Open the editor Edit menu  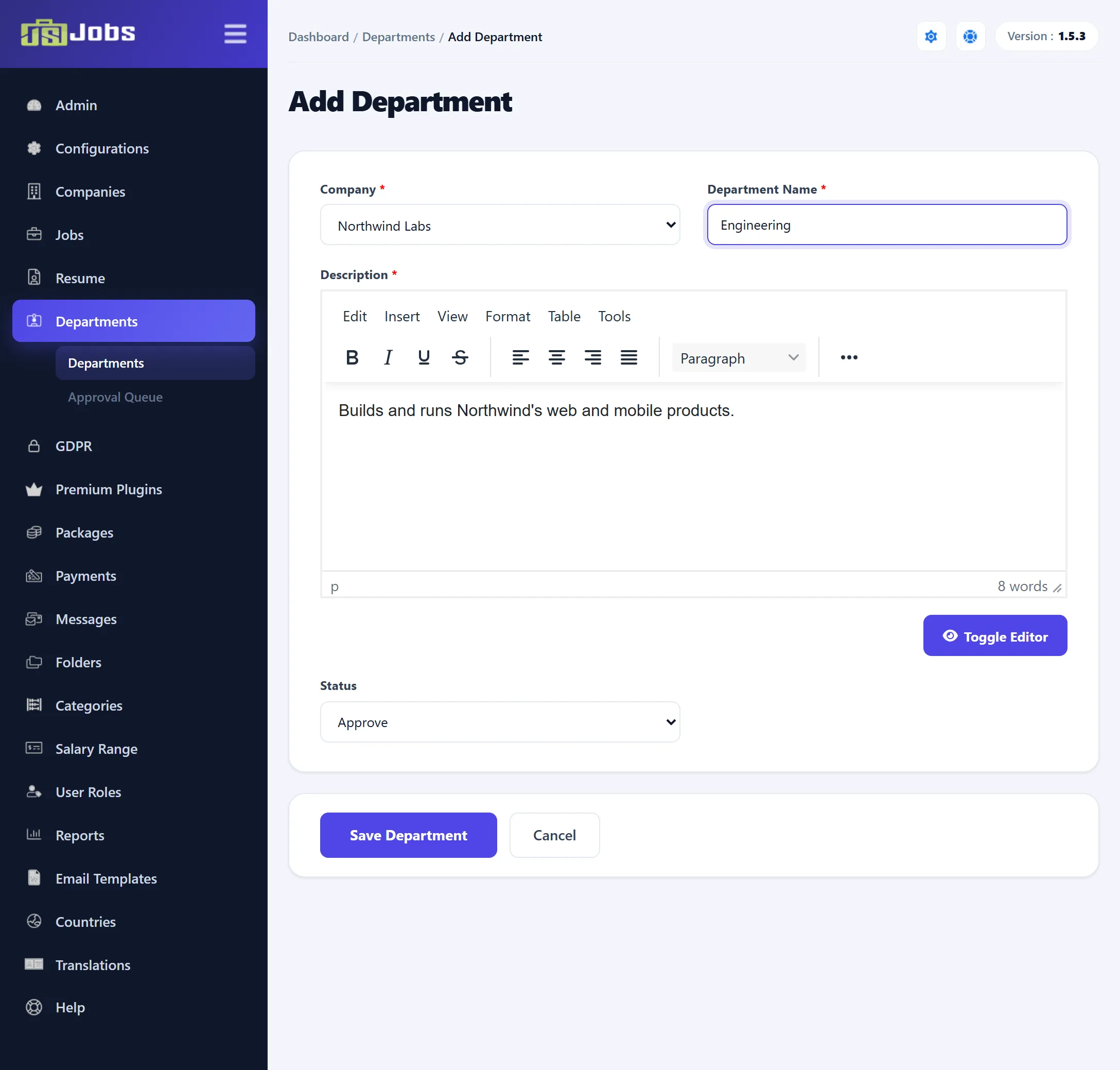(354, 317)
